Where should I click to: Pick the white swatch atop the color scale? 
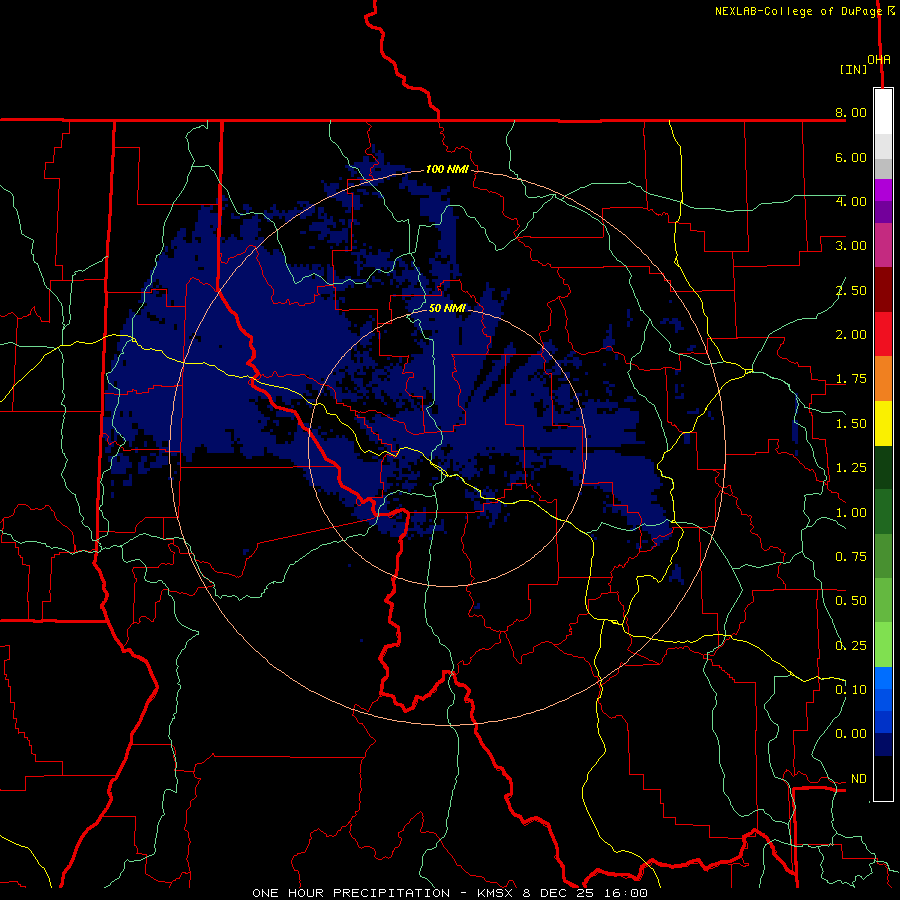[883, 112]
